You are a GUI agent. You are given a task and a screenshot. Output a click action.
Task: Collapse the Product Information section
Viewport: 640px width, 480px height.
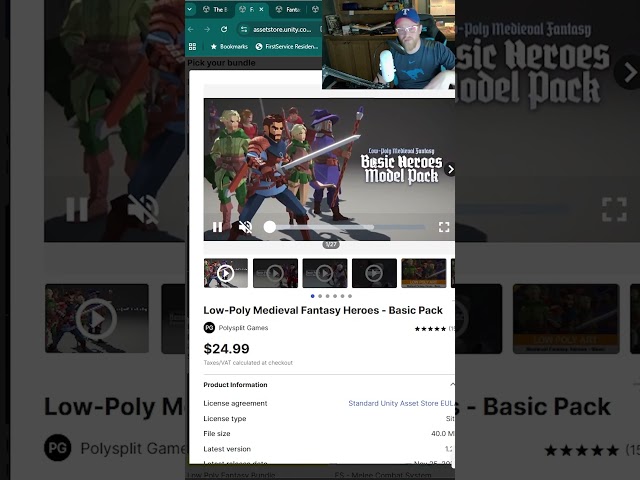point(452,384)
